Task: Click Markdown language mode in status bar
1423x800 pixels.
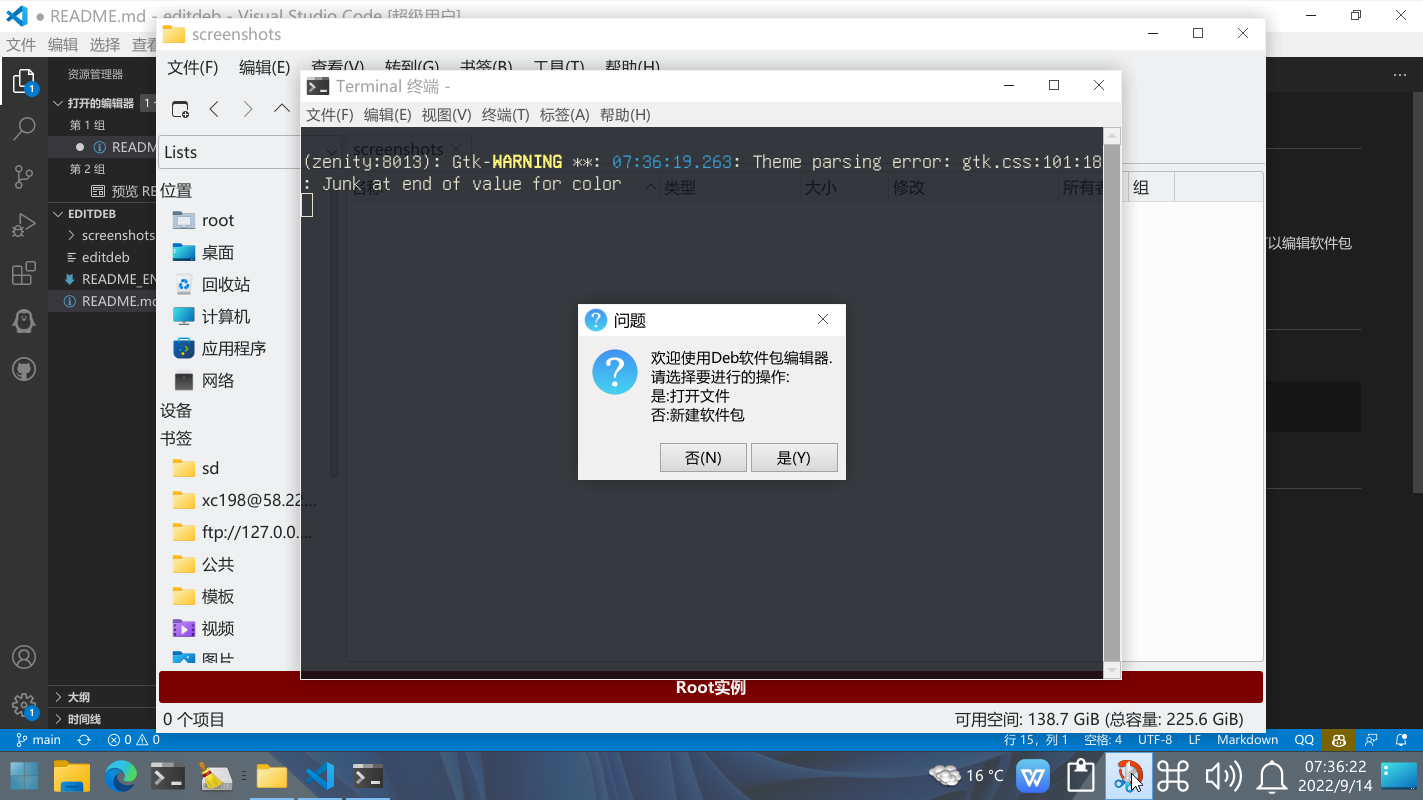Action: pyautogui.click(x=1247, y=740)
